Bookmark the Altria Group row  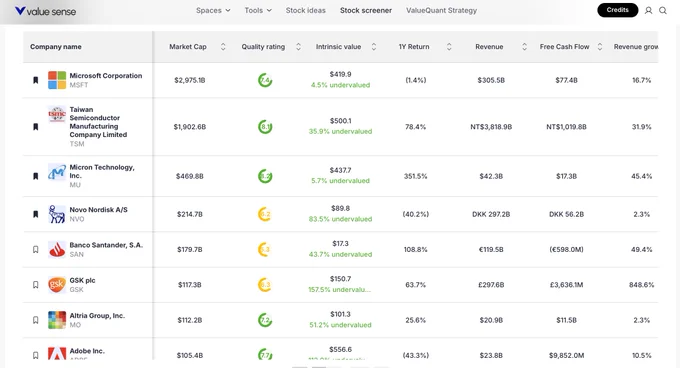(36, 320)
